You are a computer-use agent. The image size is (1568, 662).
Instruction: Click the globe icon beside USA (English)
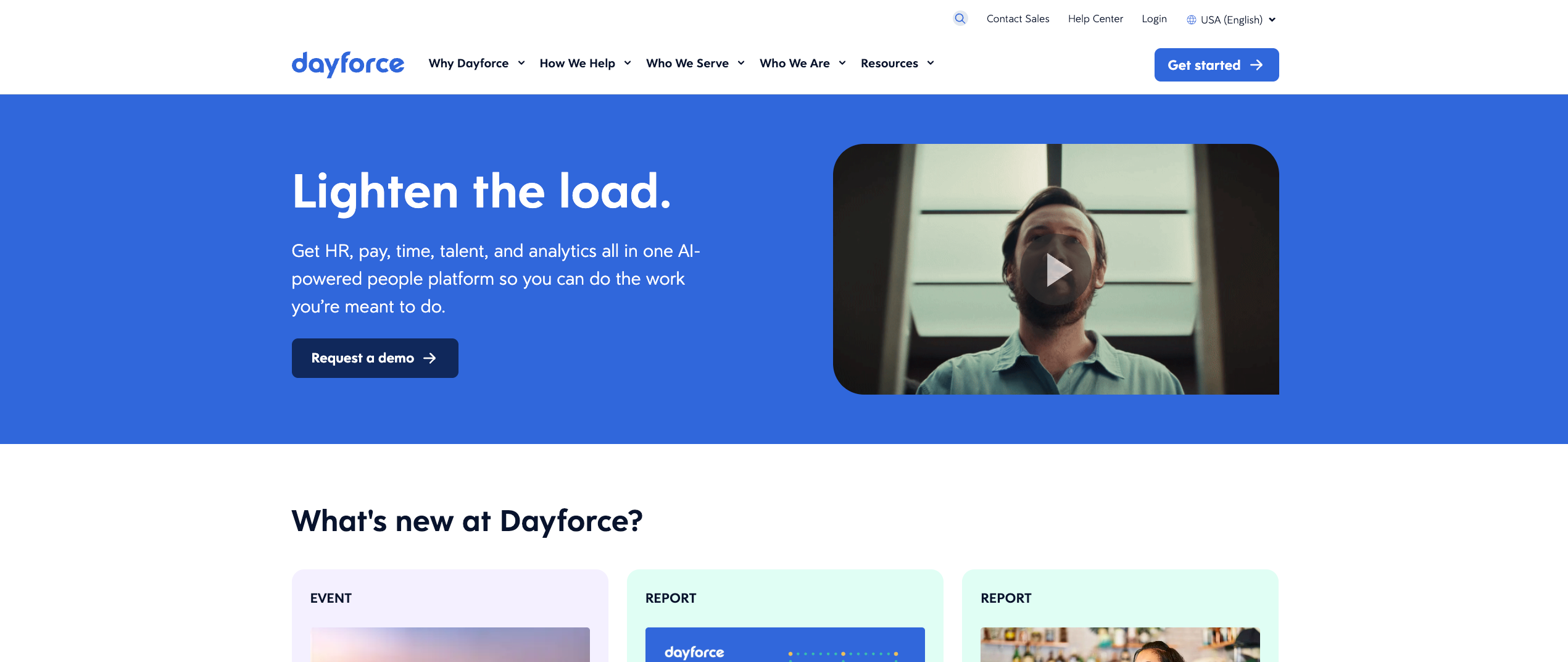(1192, 20)
